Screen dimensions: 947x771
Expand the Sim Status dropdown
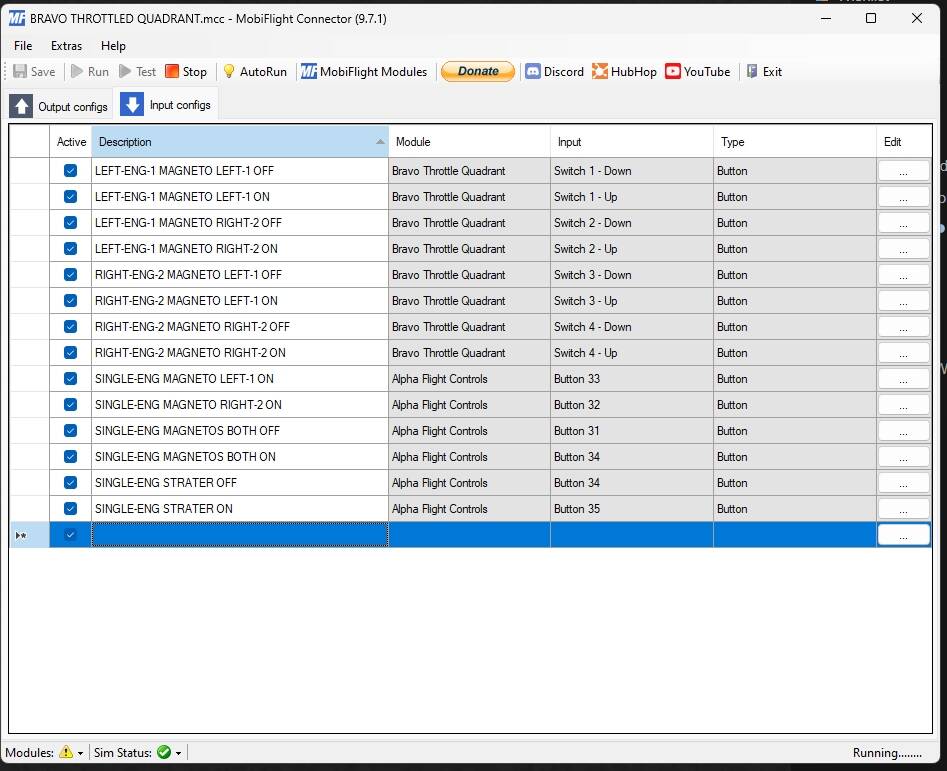(x=180, y=752)
